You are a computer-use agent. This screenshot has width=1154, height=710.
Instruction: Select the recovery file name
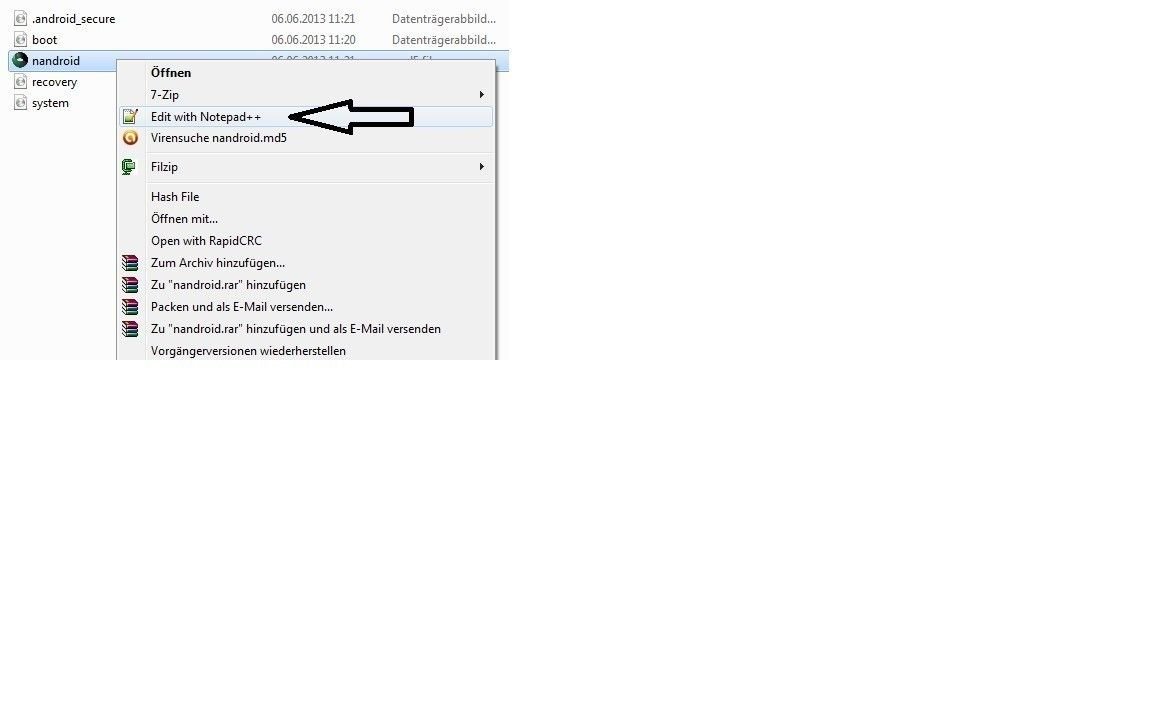tap(54, 82)
